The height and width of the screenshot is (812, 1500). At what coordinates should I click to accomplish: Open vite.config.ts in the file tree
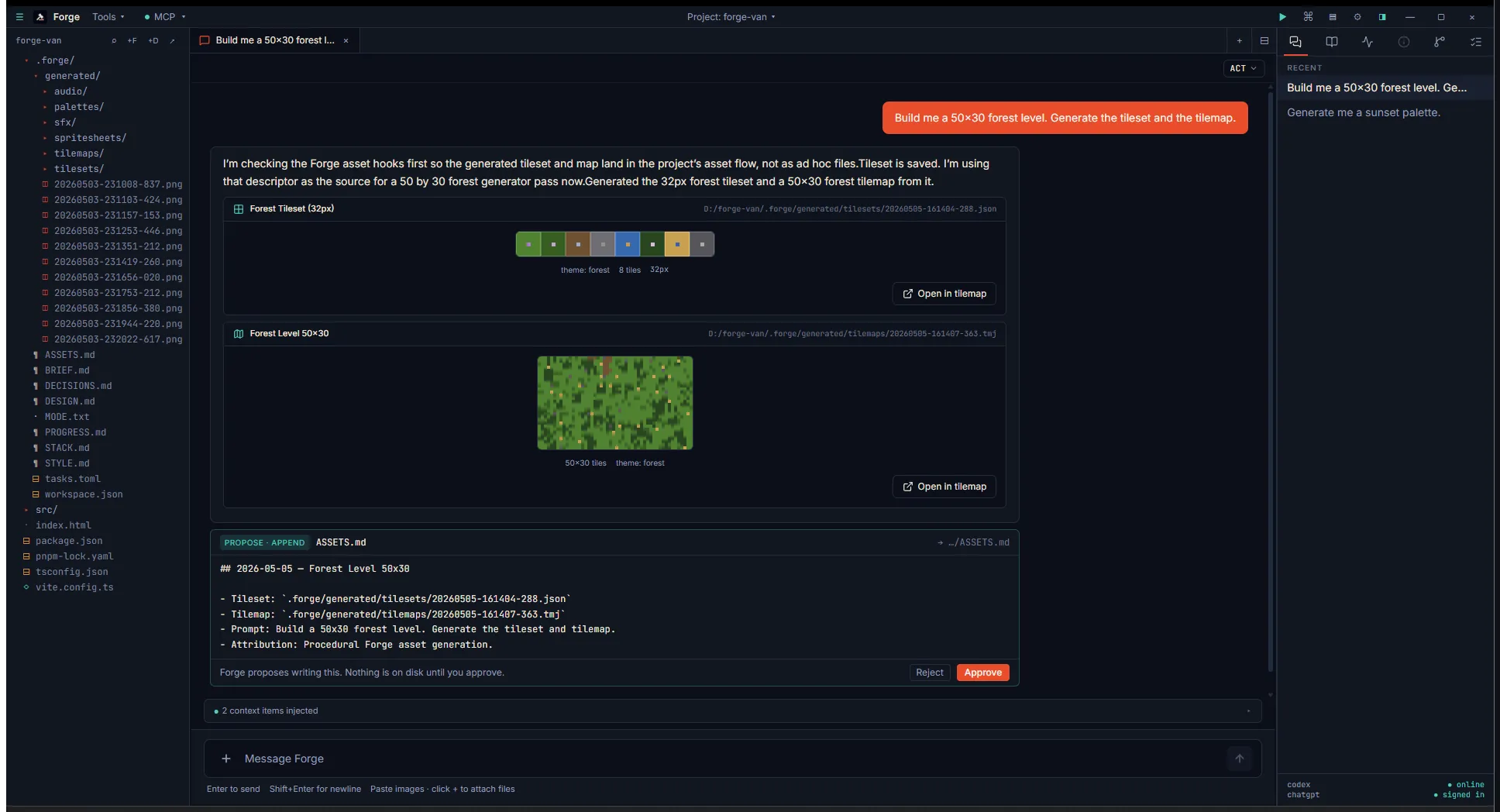[74, 587]
